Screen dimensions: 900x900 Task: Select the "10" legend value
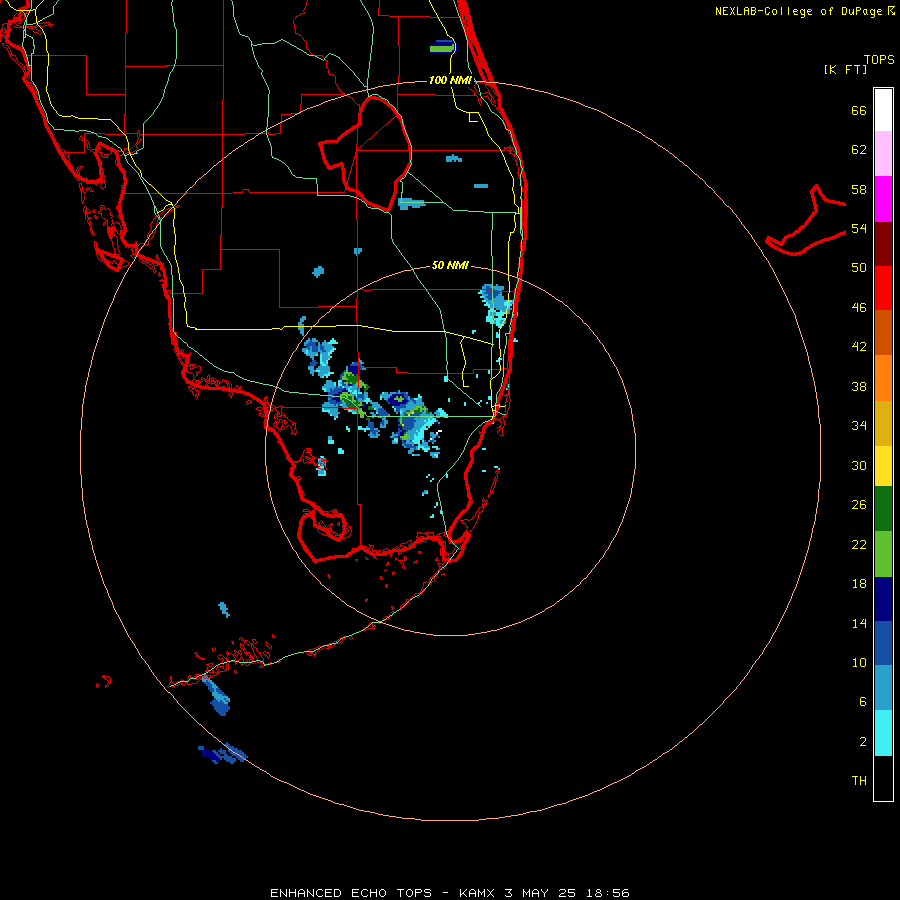(x=859, y=663)
